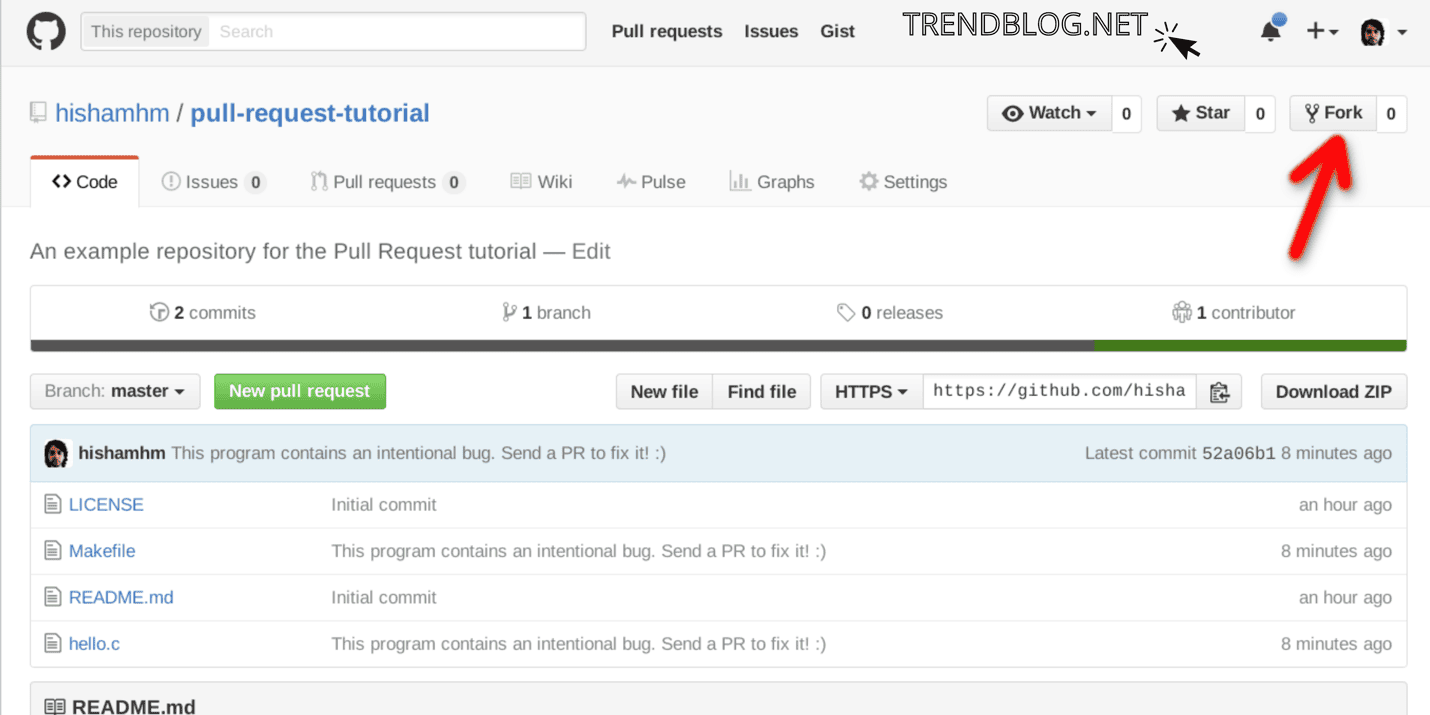Expand the account avatar dropdown caret
The width and height of the screenshot is (1430, 715).
1404,31
